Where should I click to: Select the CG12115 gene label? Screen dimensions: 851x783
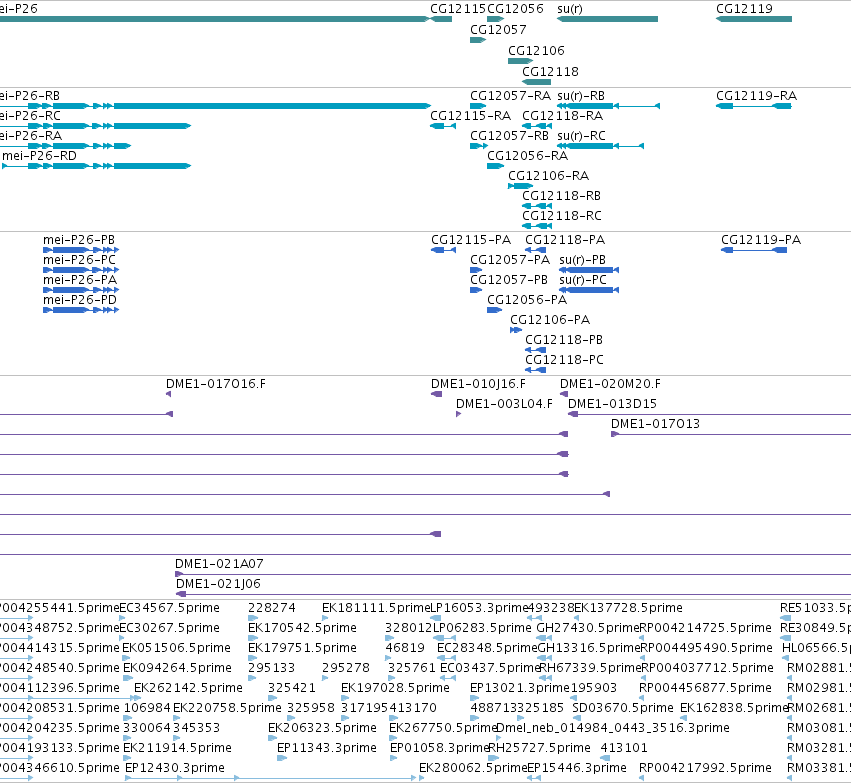[x=458, y=9]
